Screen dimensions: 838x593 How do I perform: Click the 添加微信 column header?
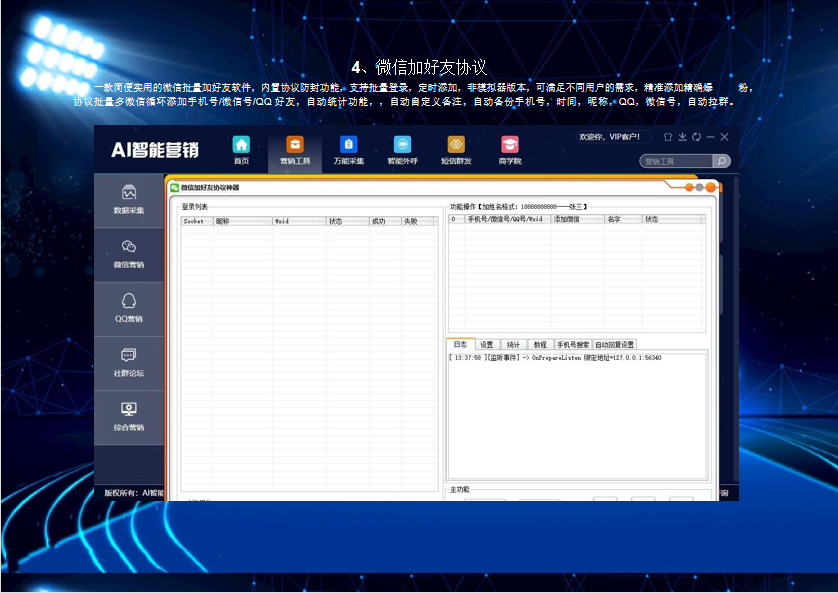(x=578, y=219)
